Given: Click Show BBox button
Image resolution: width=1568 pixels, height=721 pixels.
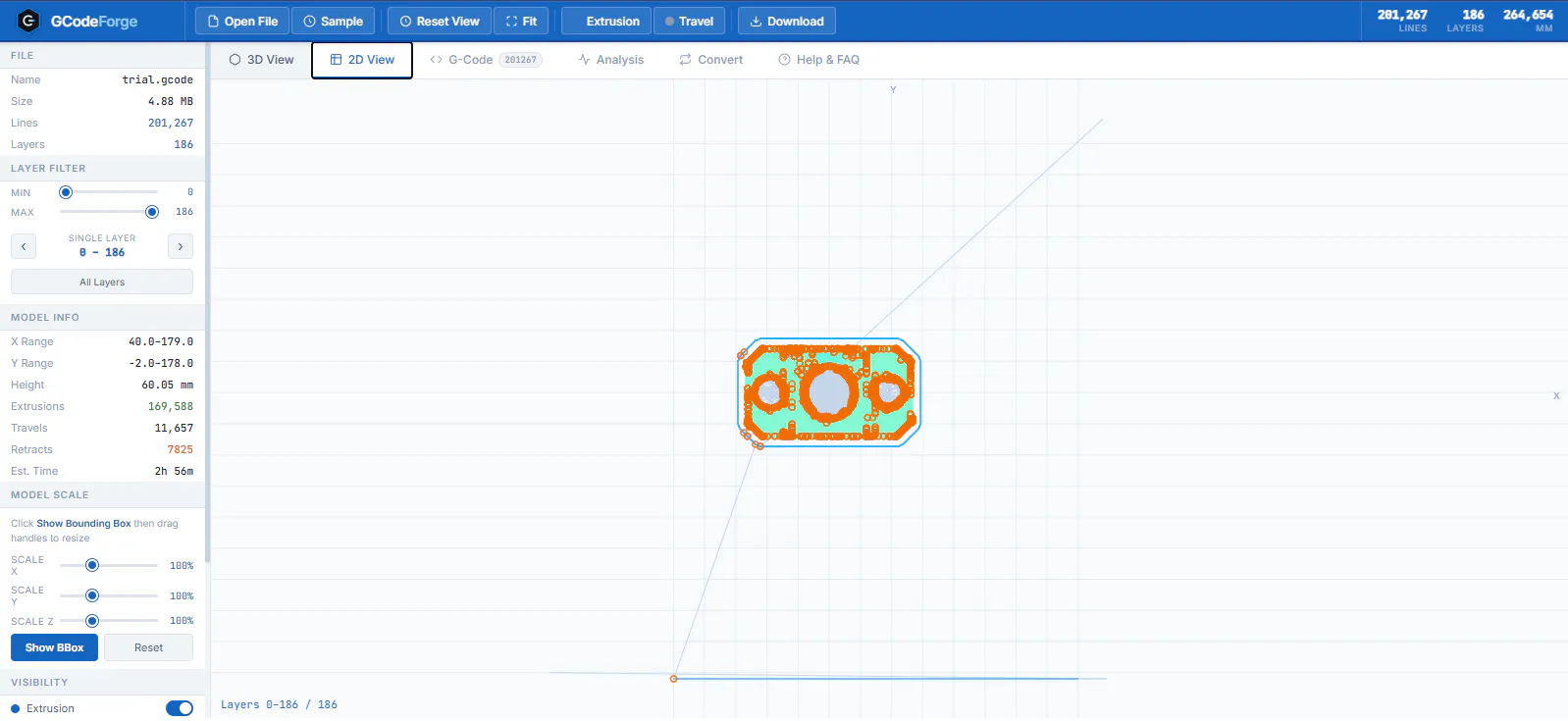Looking at the screenshot, I should [54, 647].
